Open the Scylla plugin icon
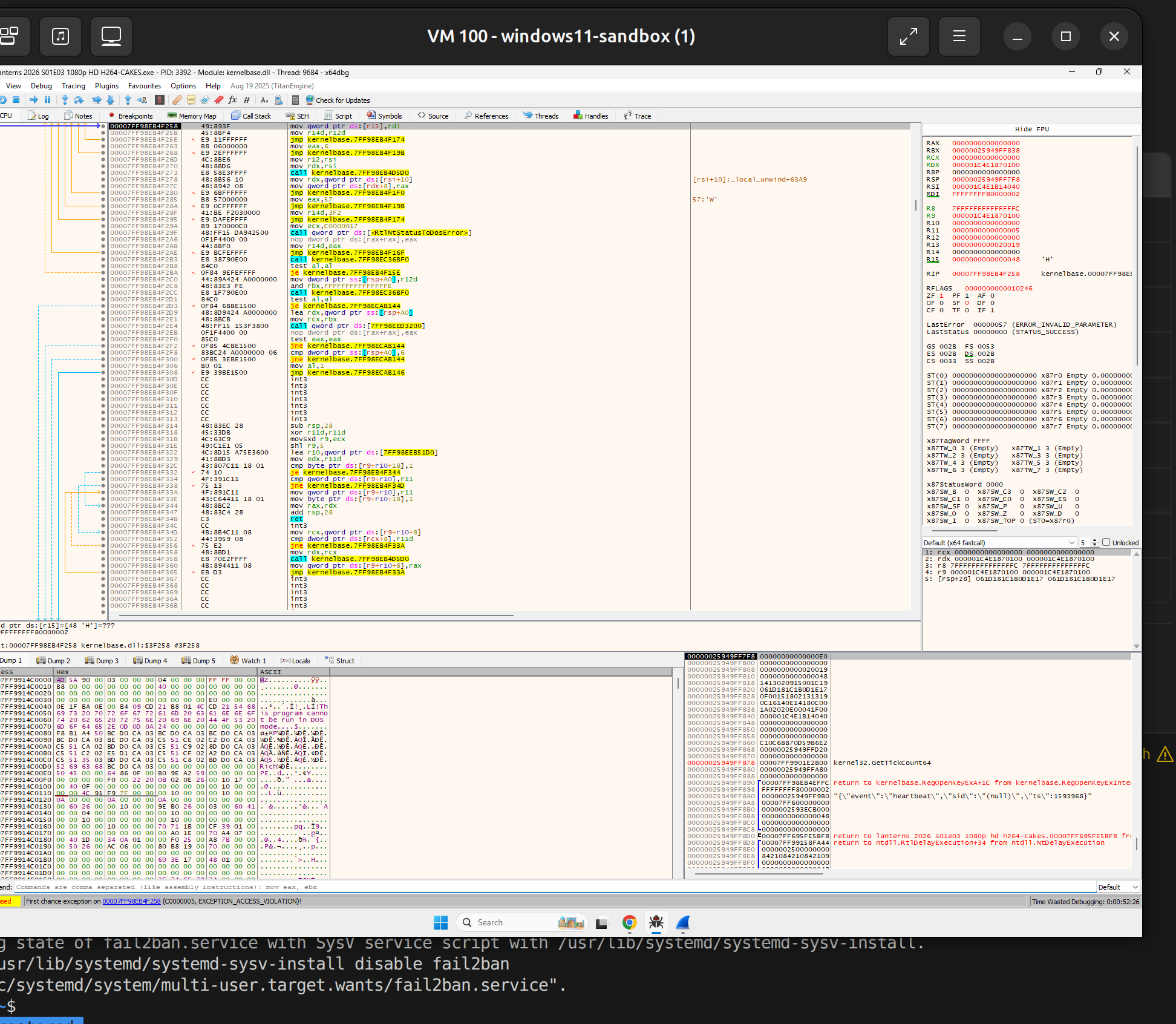The image size is (1176, 1024). [x=160, y=100]
